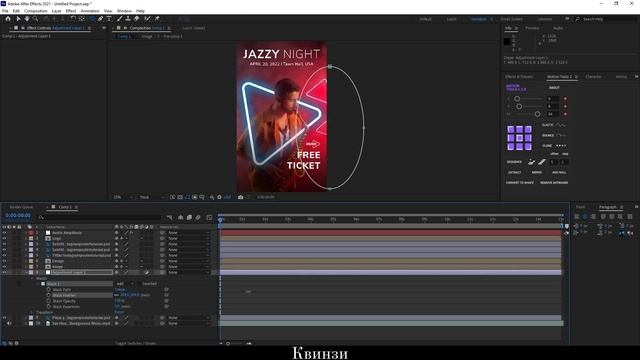Select the Brush tool
Image resolution: width=640 pixels, height=360 pixels.
(120, 19)
